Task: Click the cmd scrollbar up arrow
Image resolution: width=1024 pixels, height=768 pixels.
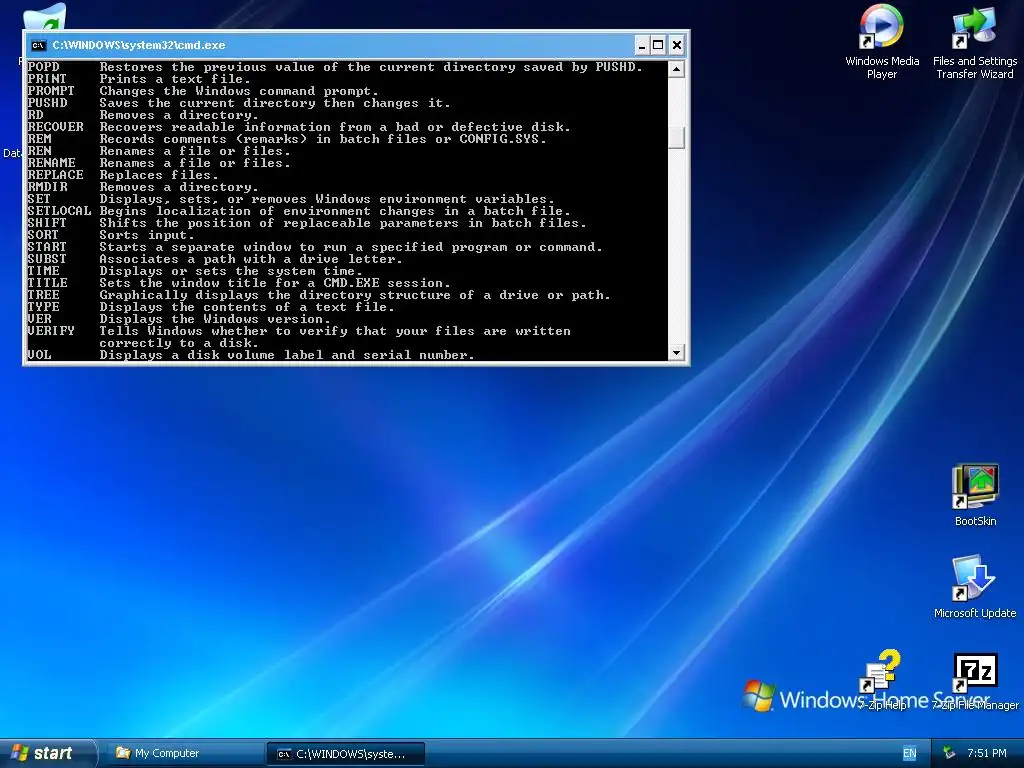Action: 677,69
